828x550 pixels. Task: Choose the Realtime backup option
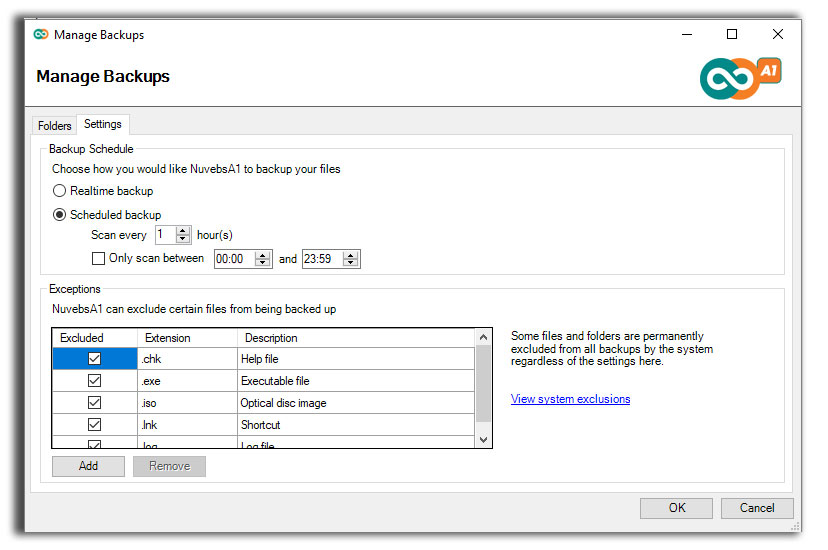[103, 191]
